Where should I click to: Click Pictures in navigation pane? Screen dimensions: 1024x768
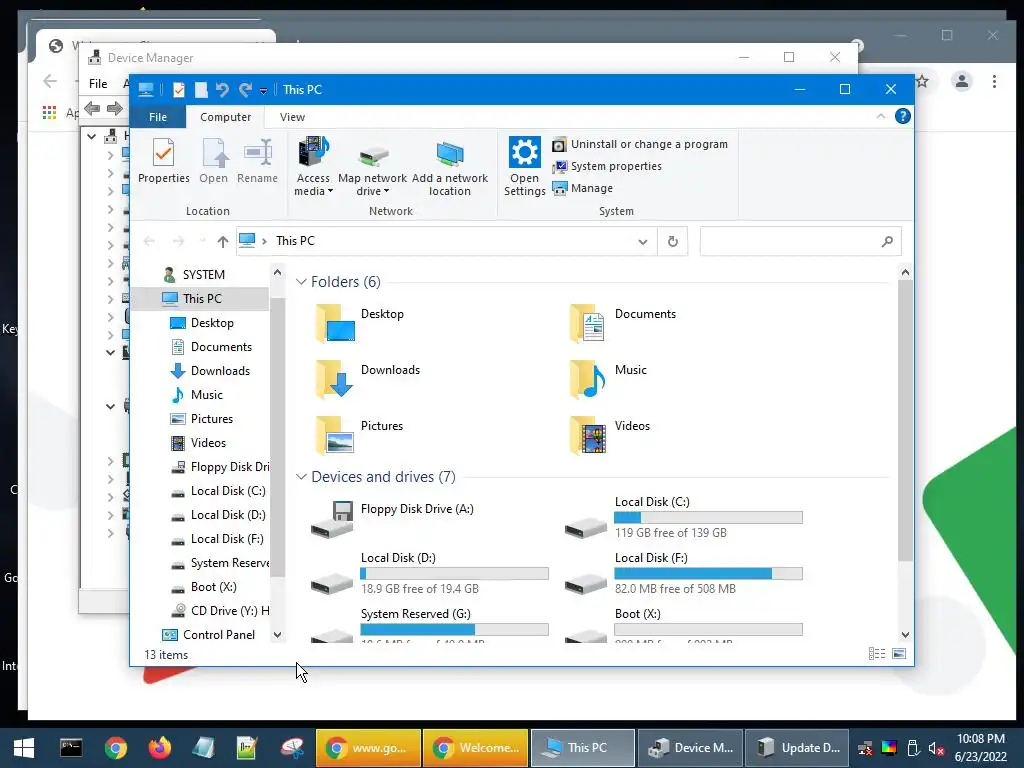click(212, 419)
